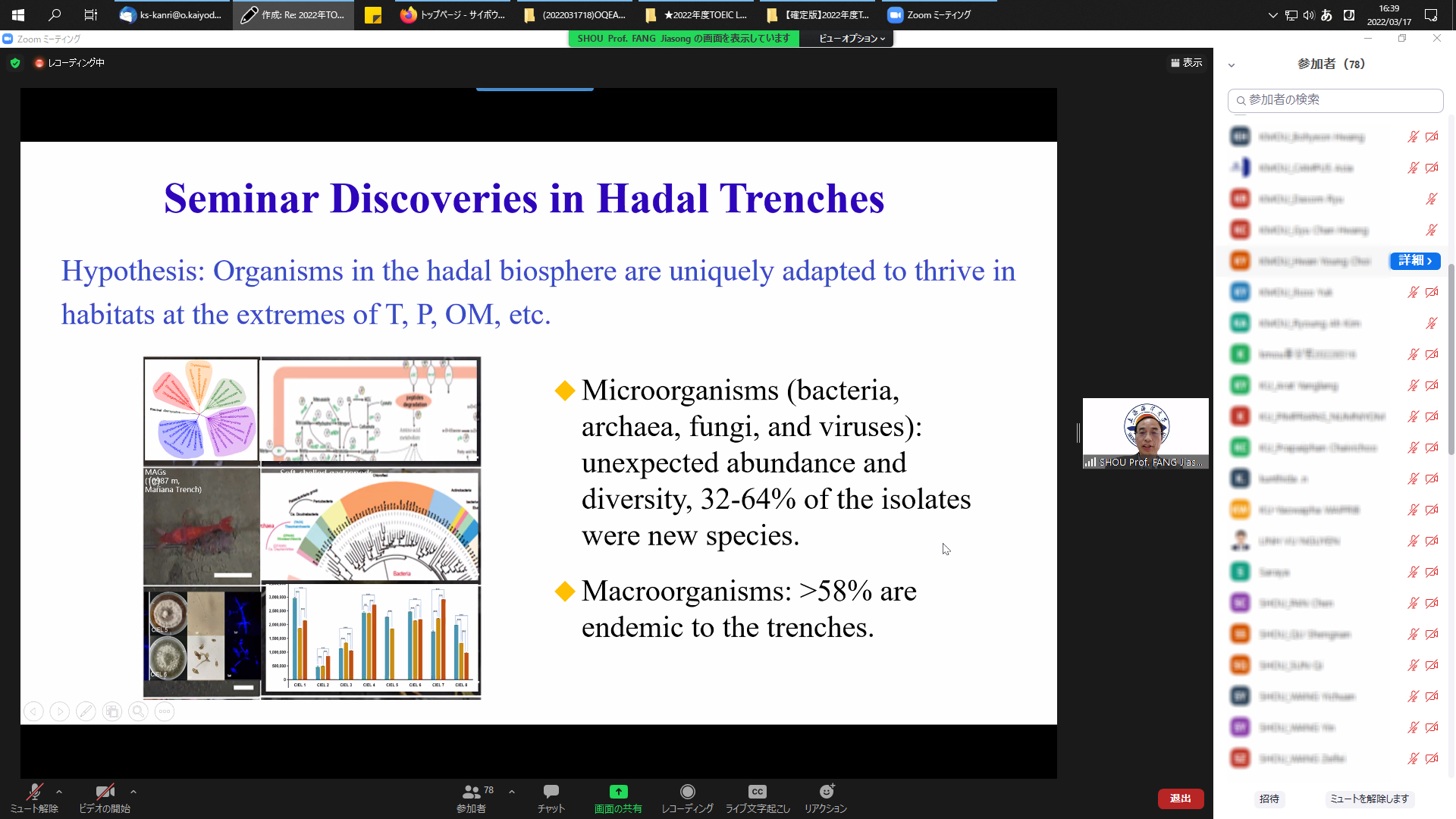The width and height of the screenshot is (1456, 819).
Task: Click the slide magnifier zoom icon
Action: tap(138, 711)
